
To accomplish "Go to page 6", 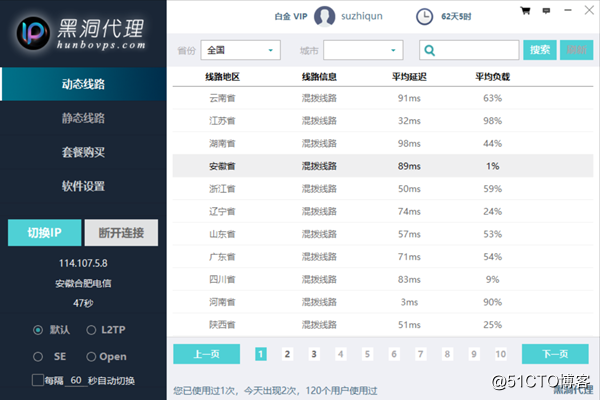I will (x=394, y=354).
